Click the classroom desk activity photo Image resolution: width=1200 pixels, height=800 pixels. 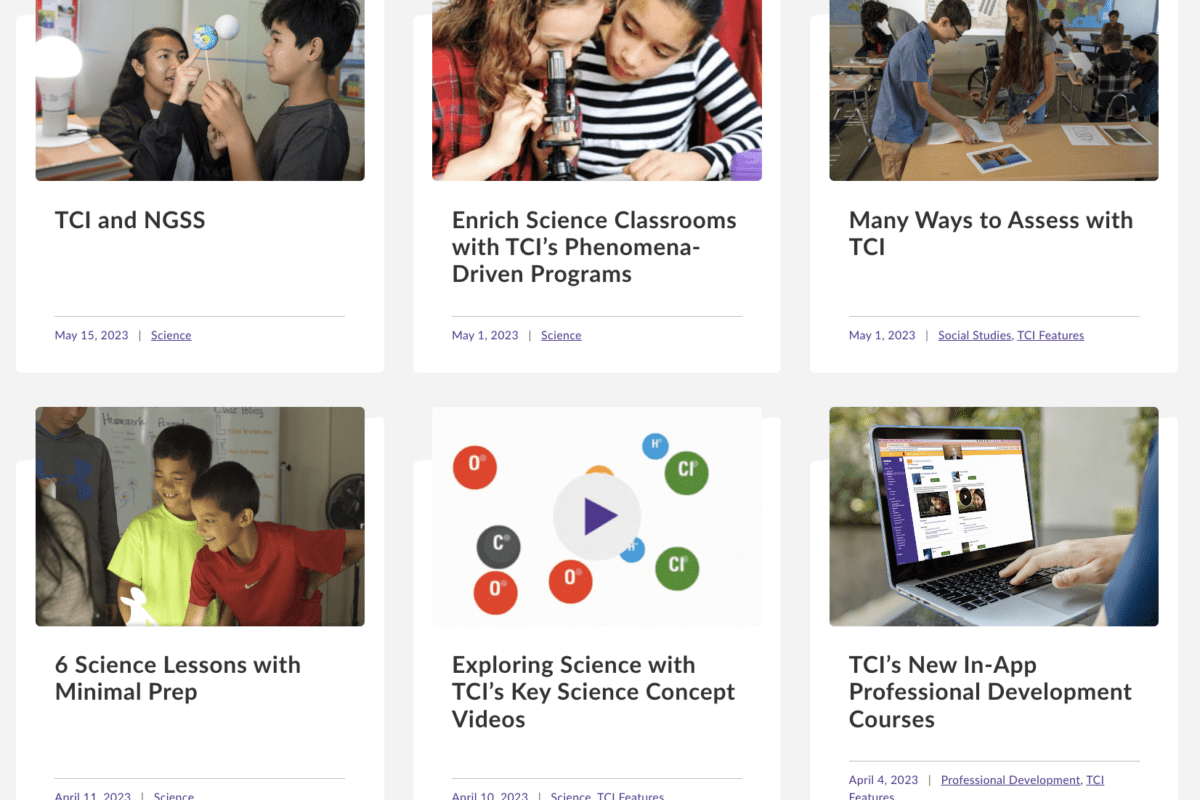point(993,90)
